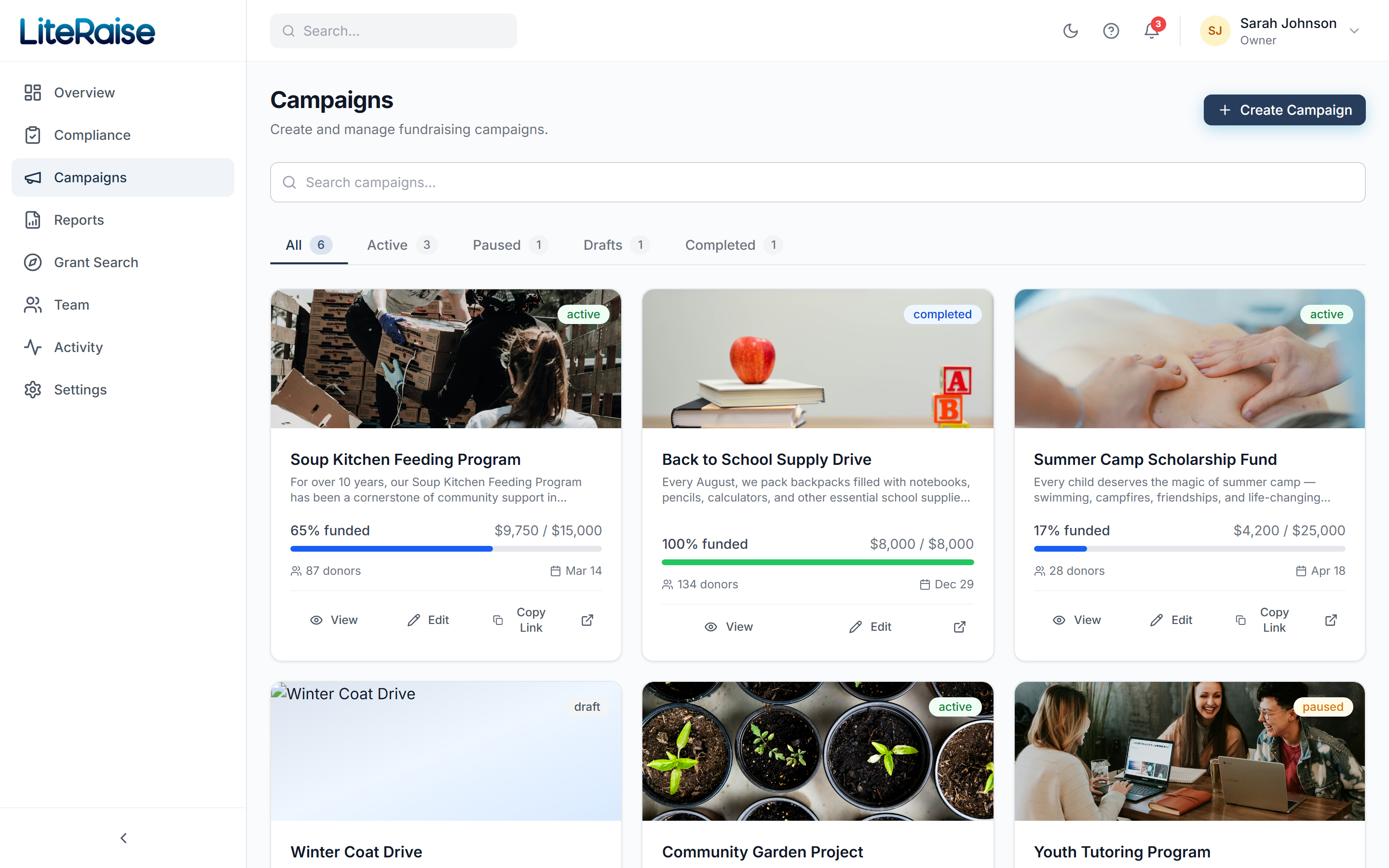Click the completed status badge
Viewport: 1389px width, 868px height.
942,314
